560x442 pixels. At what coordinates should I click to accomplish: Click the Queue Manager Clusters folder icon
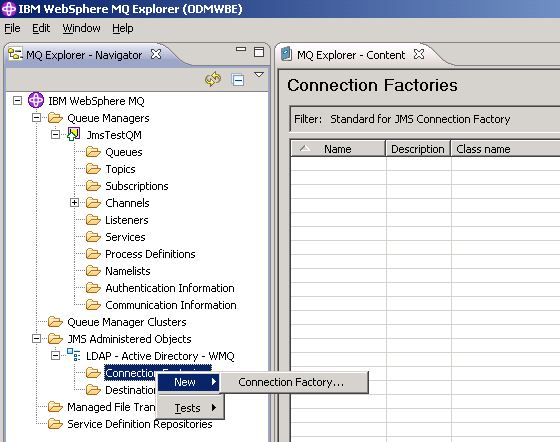pos(55,322)
